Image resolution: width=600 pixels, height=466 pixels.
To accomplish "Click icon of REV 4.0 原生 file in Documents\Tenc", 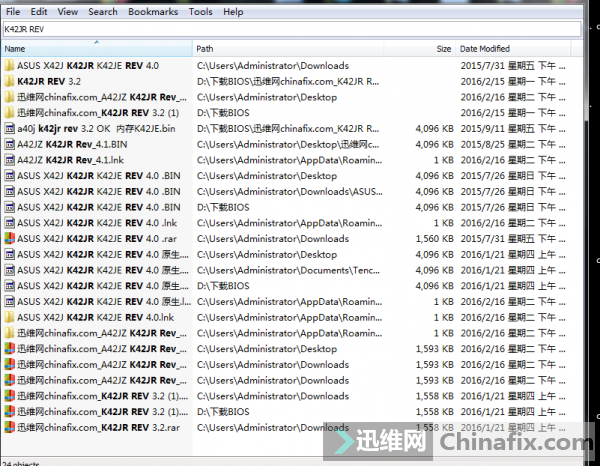I will tap(10, 270).
